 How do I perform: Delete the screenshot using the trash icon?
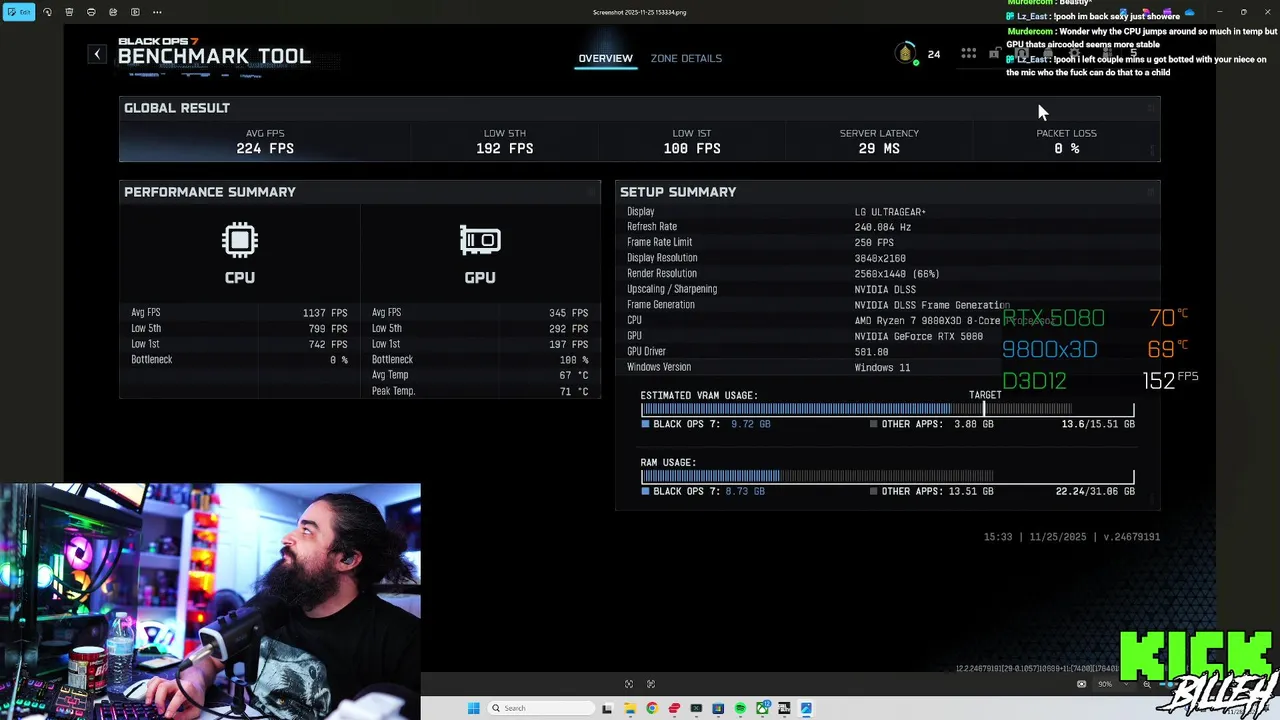69,12
